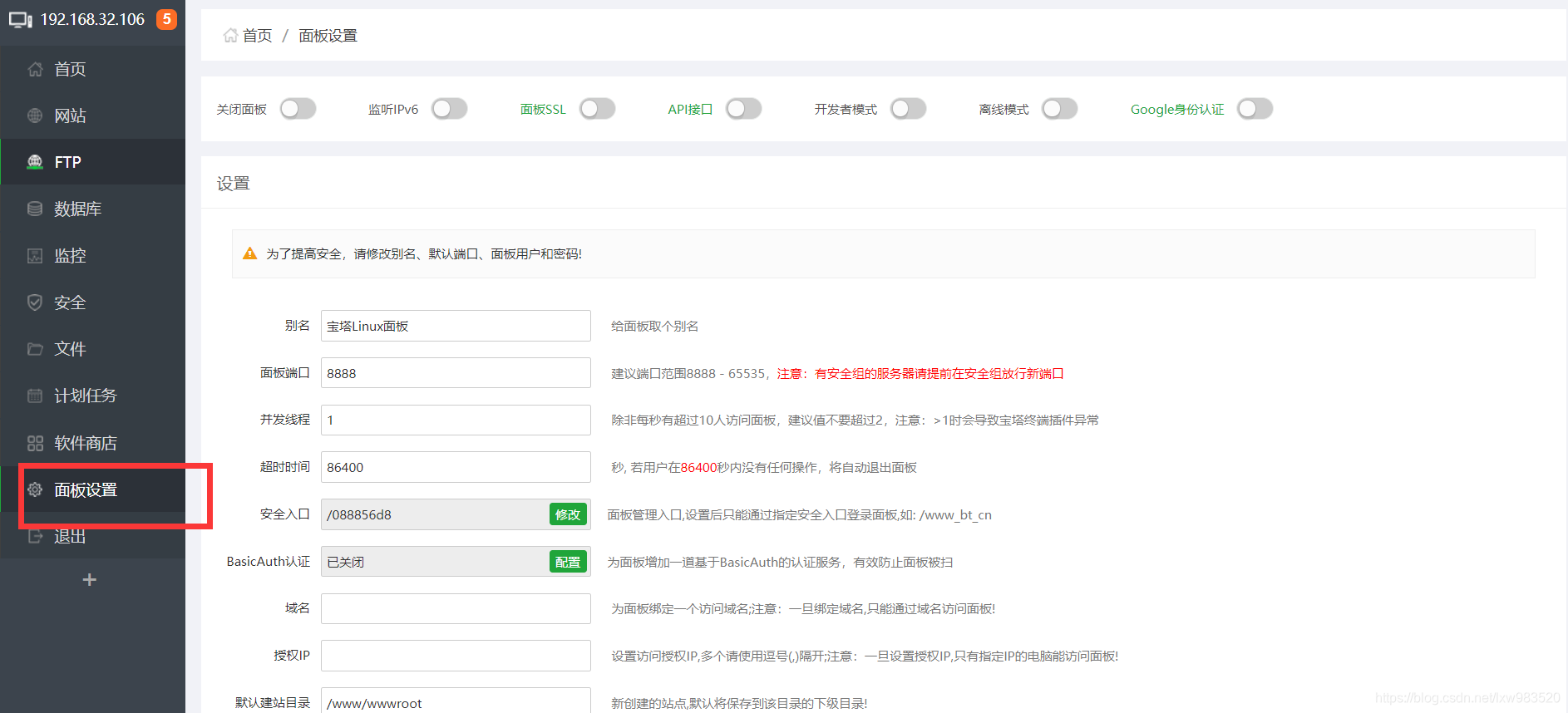Screen dimensions: 1568x713
Task: Click the 超时时间 field showing 86400
Action: 456,467
